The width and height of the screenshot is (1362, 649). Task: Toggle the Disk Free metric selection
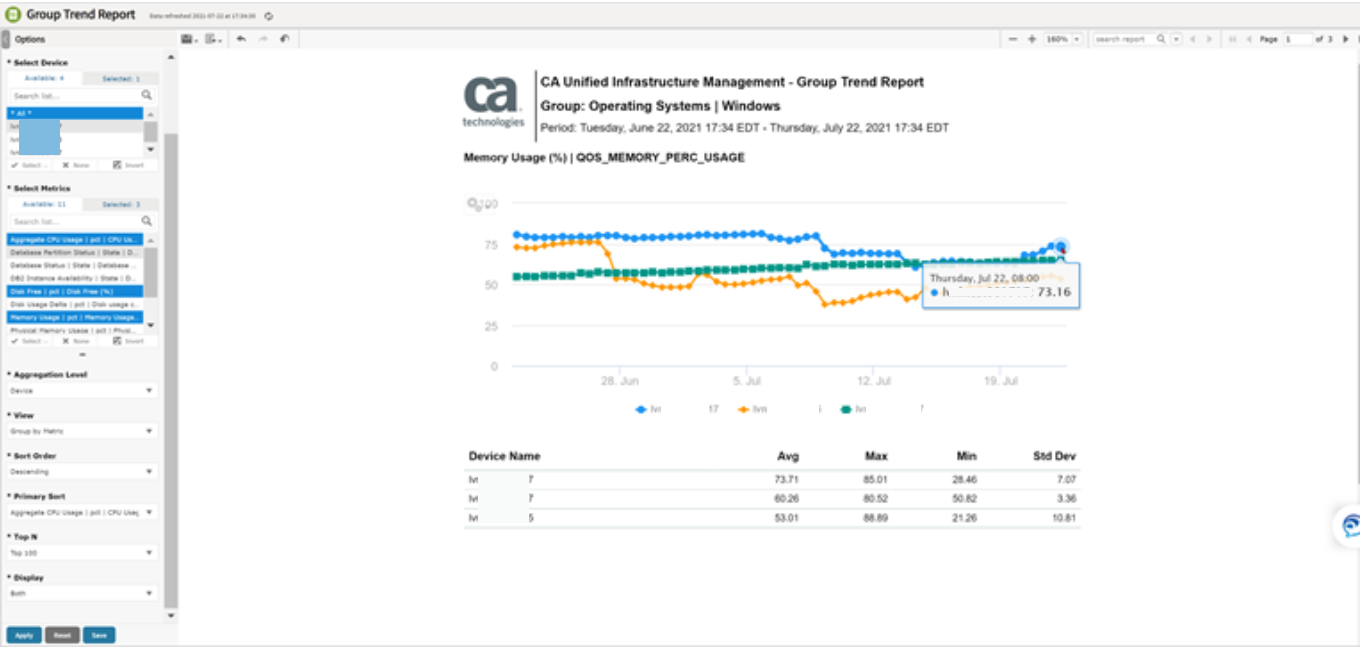point(76,291)
